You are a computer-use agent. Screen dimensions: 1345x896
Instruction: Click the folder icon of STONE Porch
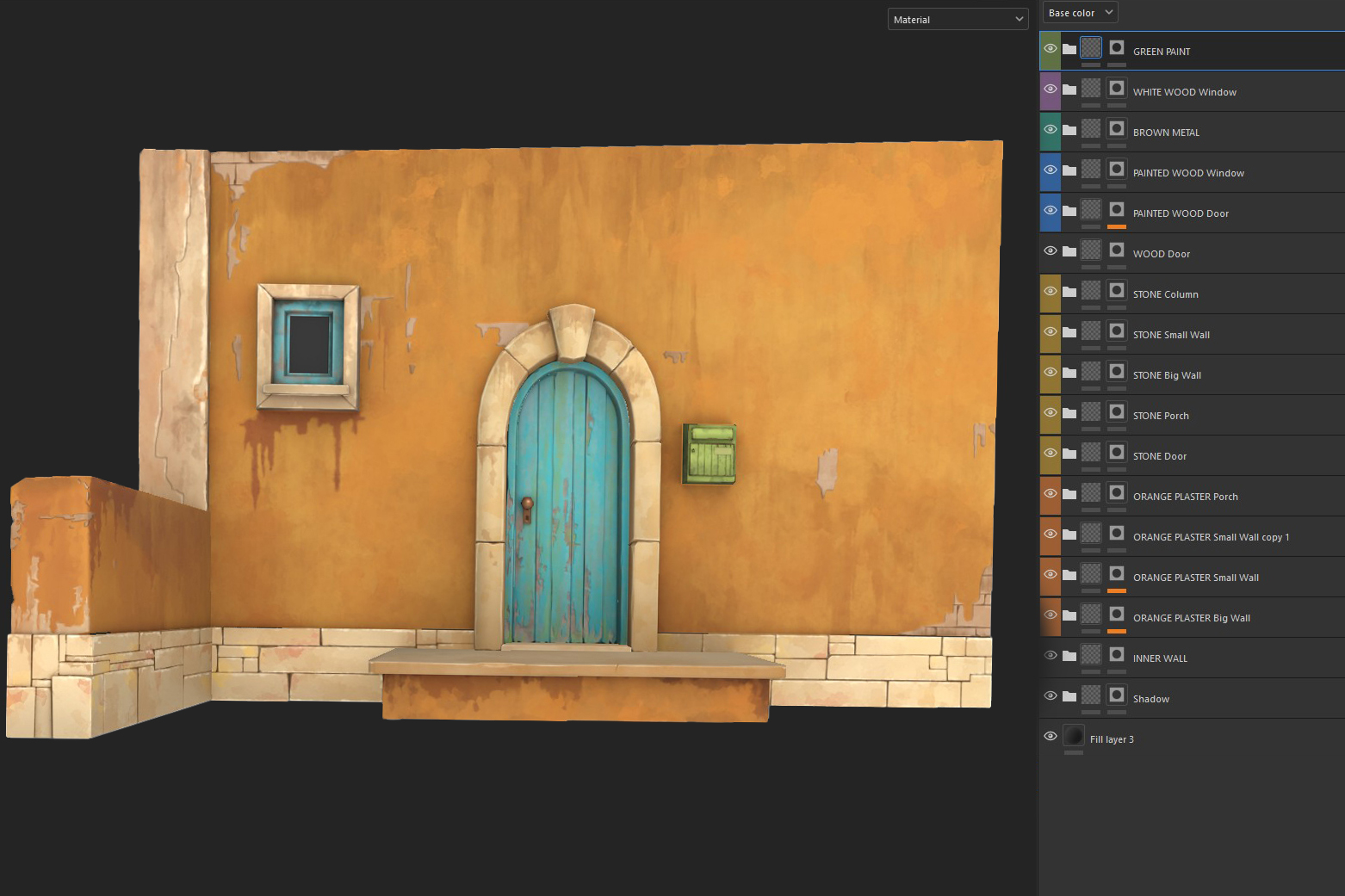tap(1069, 412)
